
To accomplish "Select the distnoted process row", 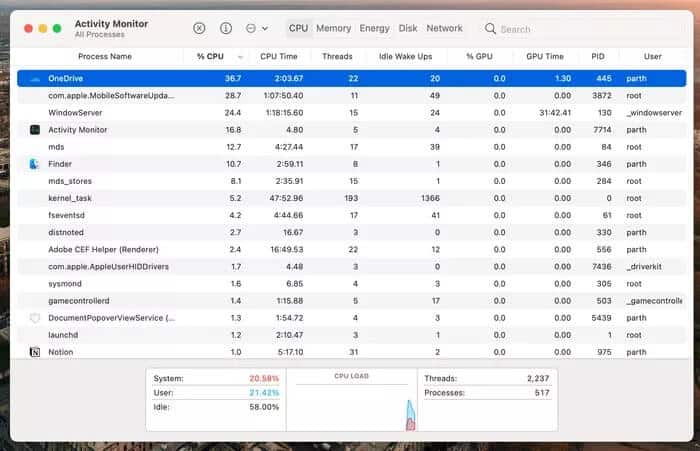I will pos(351,232).
